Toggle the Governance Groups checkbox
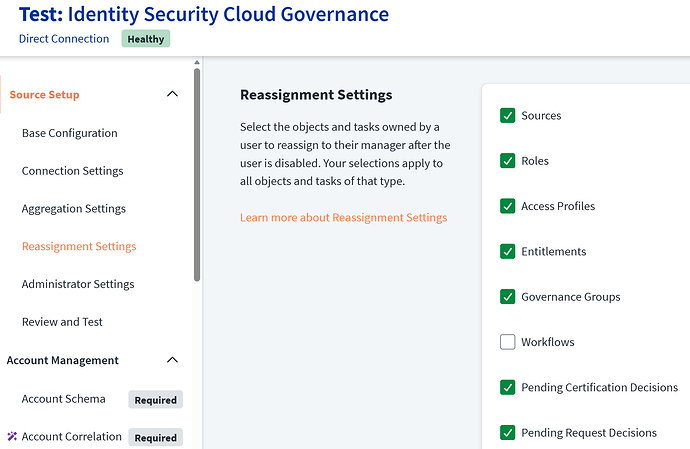Viewport: 690px width, 449px height. coord(508,297)
